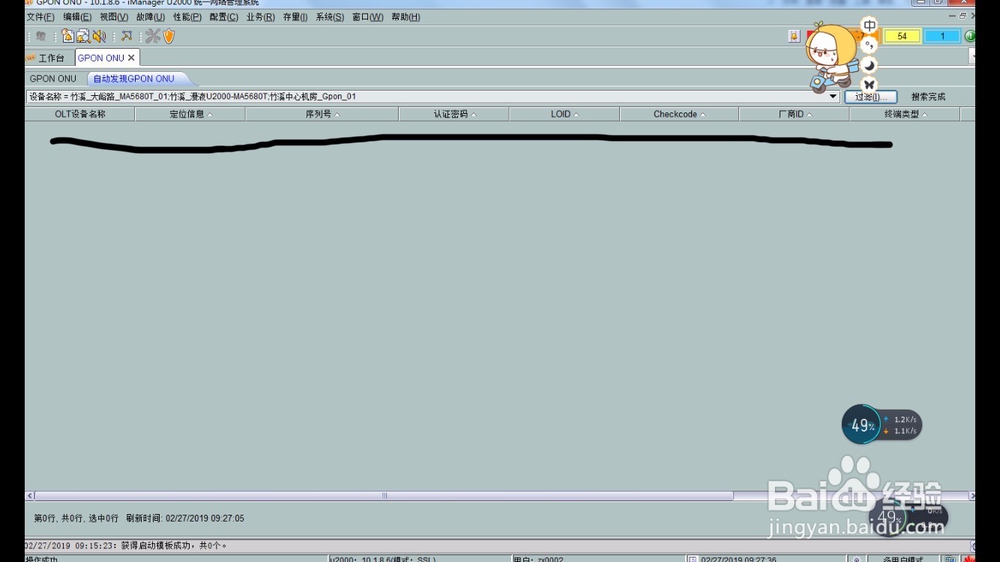Click the magnifier search document toolbar icon
This screenshot has width=1000, height=562.
(83, 36)
